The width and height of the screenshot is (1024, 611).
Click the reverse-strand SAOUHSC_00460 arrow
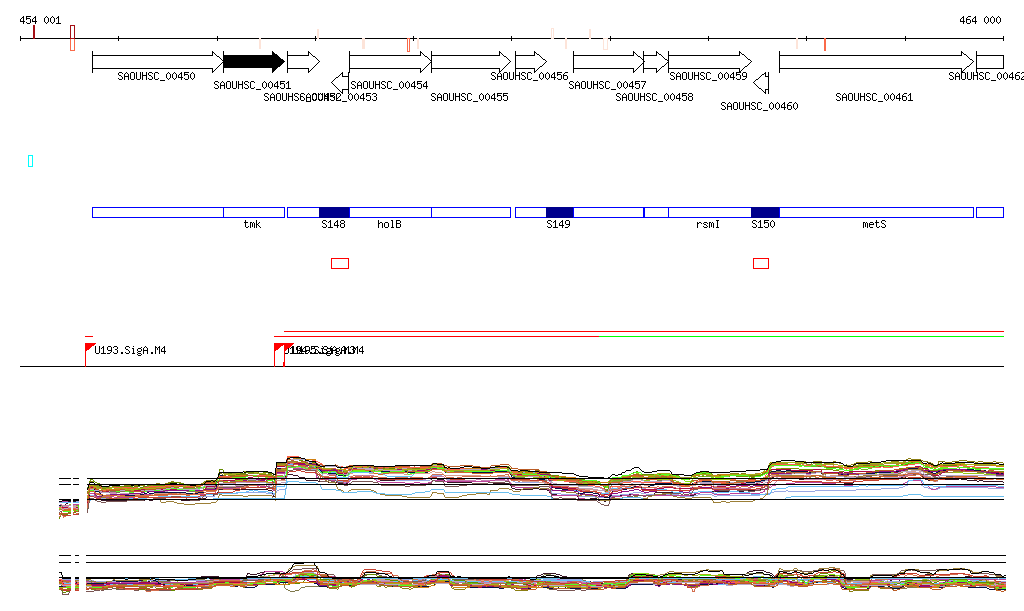[761, 83]
